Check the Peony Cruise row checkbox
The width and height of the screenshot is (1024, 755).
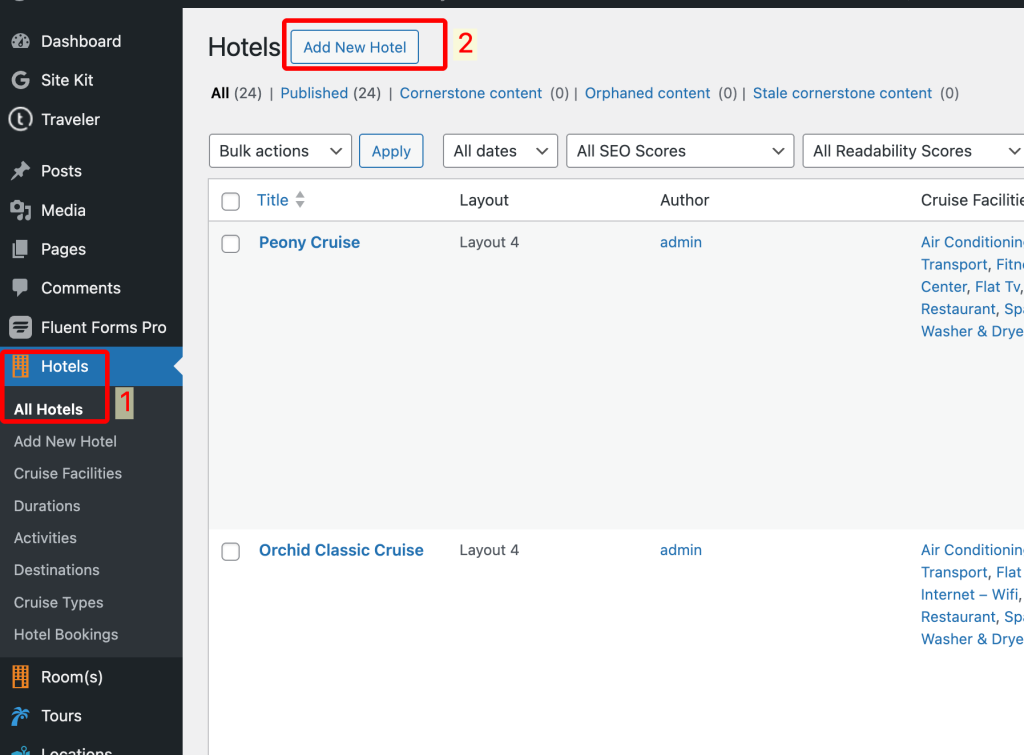[231, 243]
